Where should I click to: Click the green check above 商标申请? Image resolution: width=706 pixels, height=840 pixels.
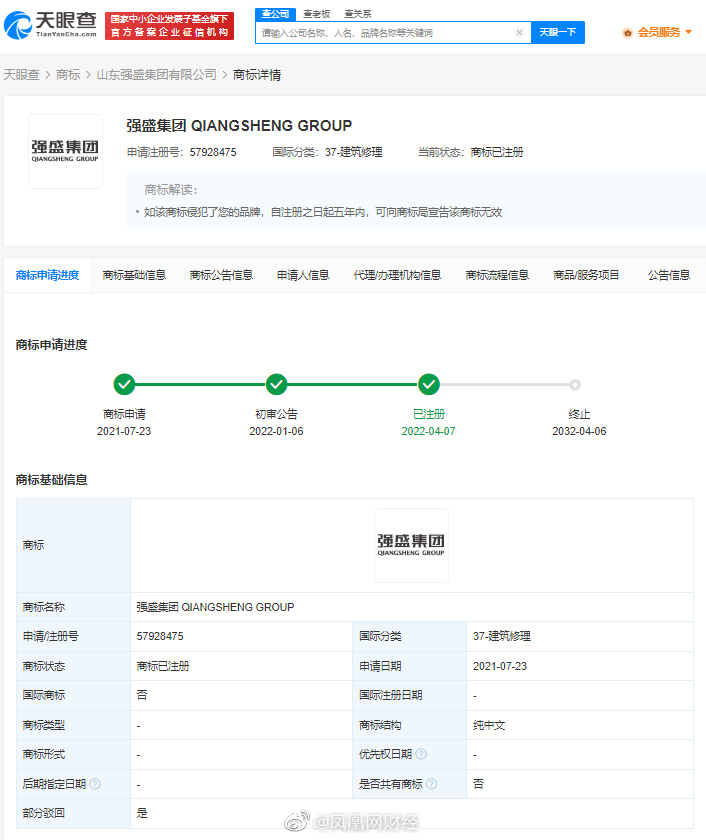point(124,384)
